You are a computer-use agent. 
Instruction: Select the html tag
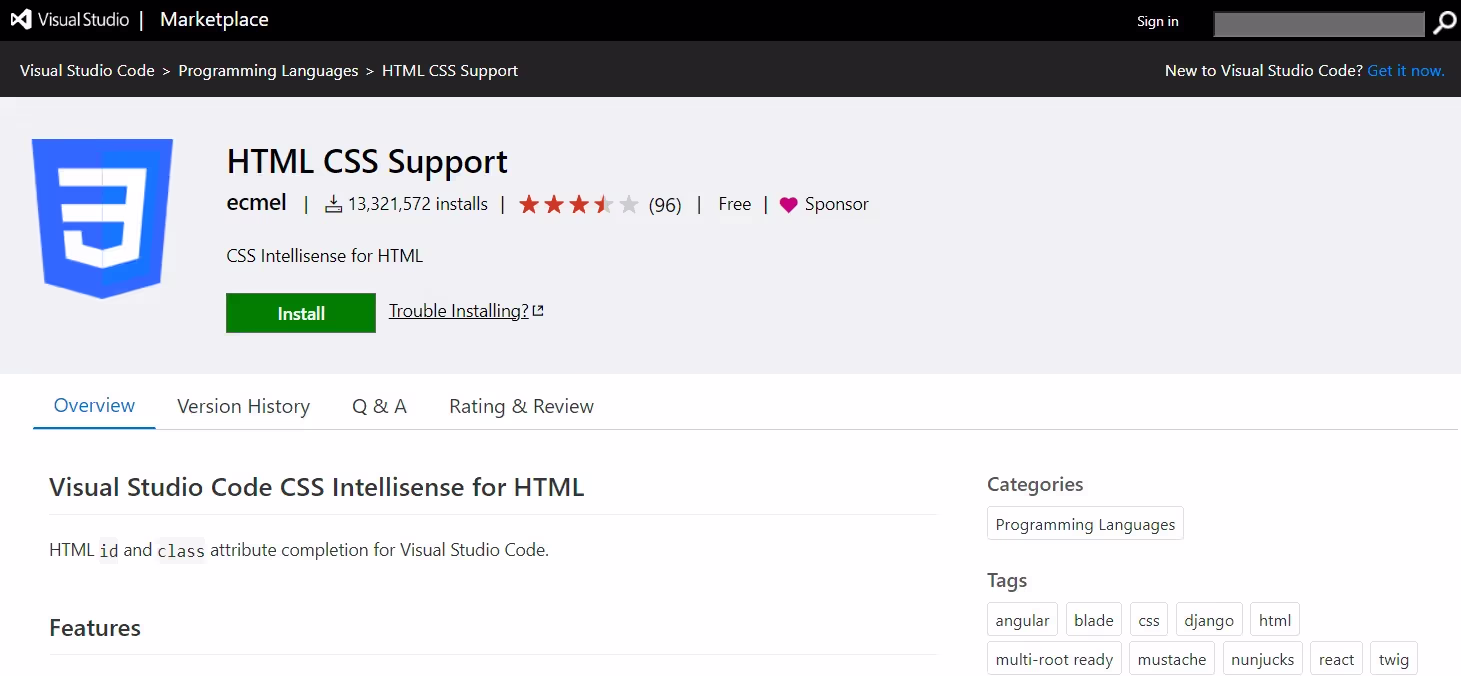(1275, 620)
